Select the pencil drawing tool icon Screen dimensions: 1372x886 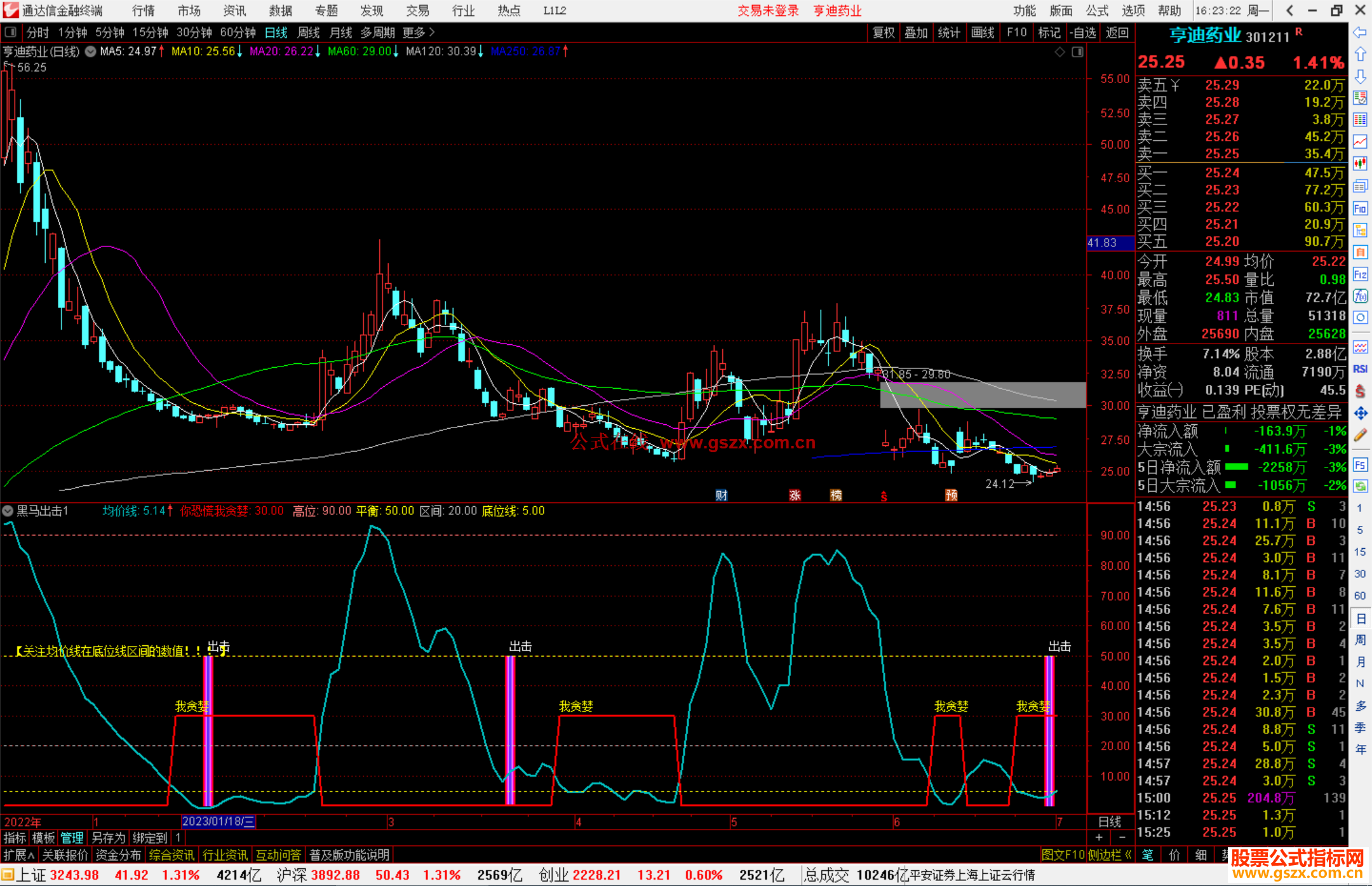[x=1360, y=435]
